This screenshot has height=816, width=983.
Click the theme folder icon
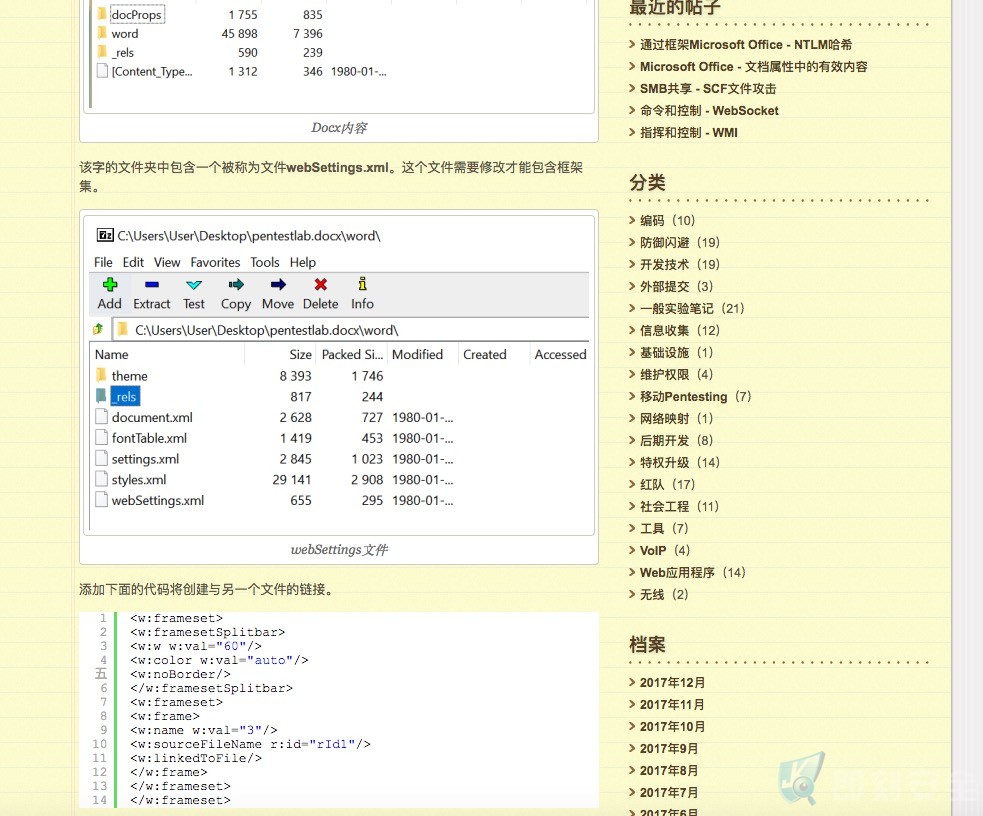[101, 375]
